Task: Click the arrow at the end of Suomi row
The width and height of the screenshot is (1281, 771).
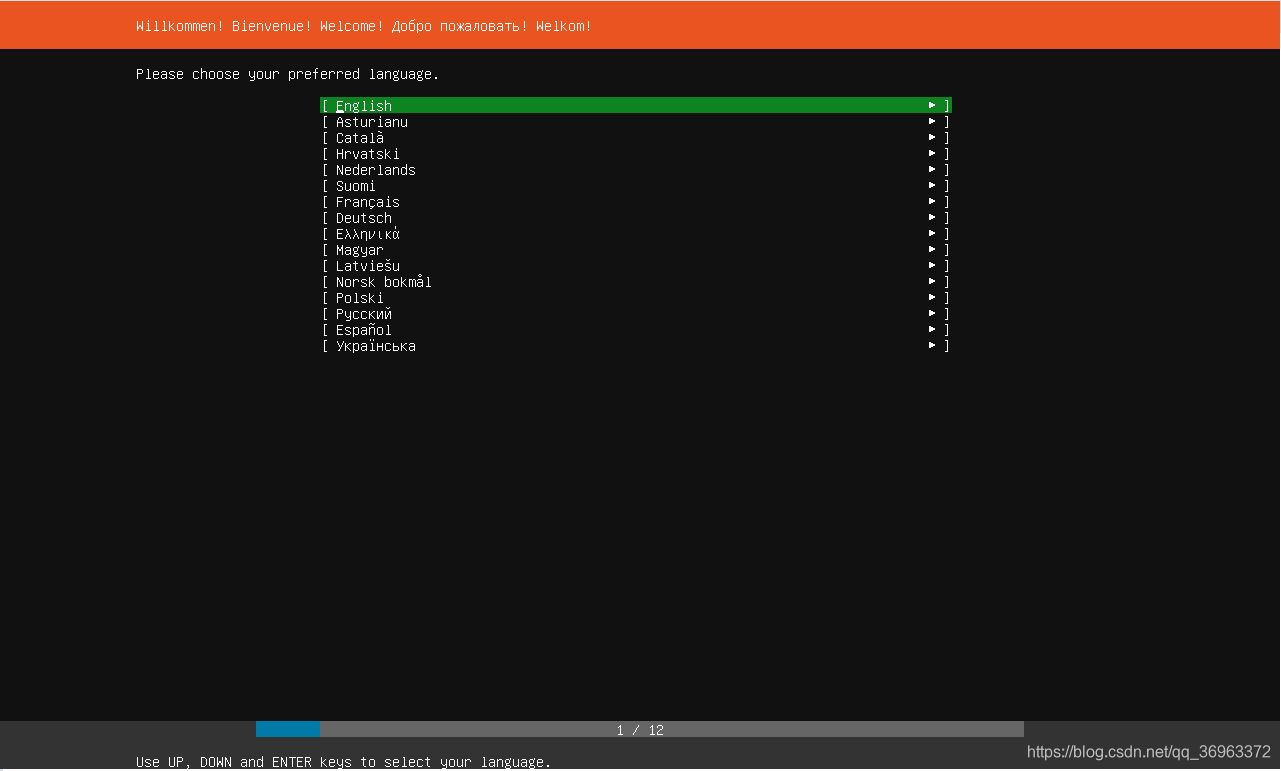Action: 932,185
